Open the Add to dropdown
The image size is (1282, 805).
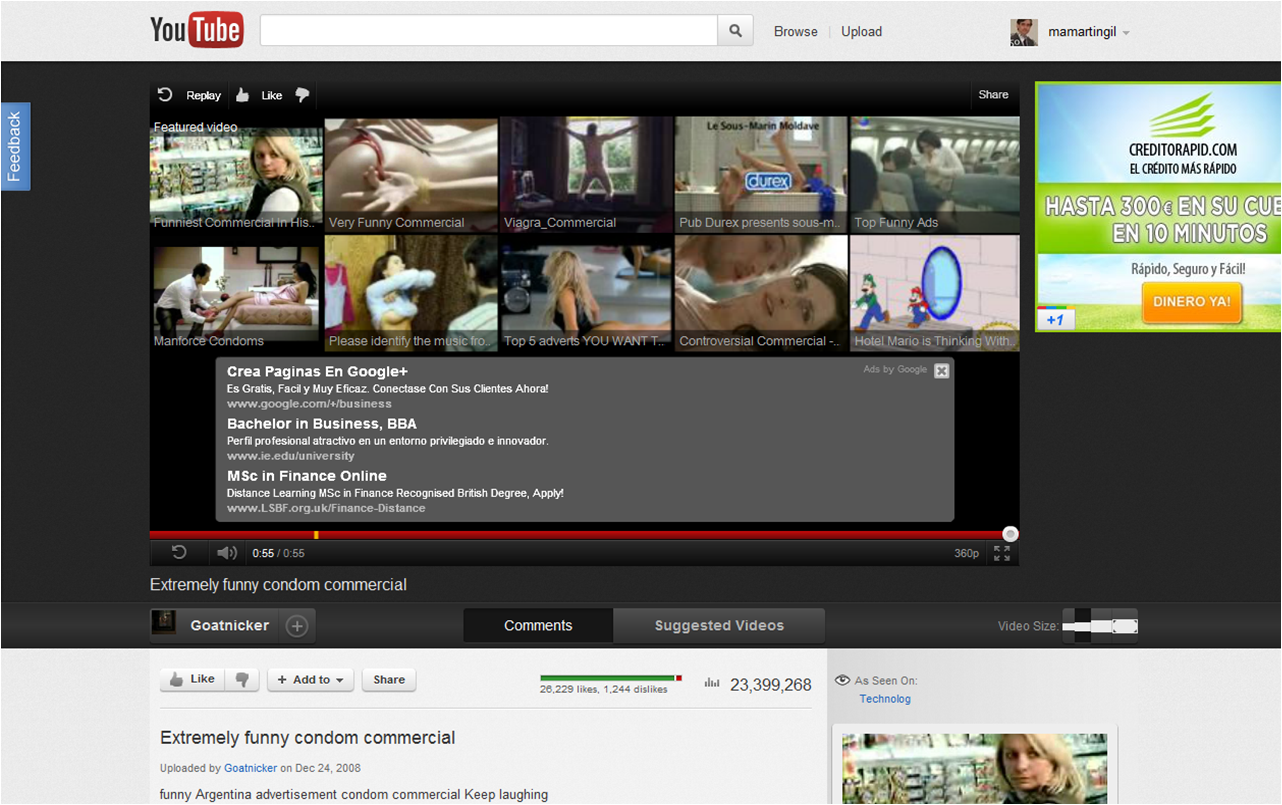point(311,680)
